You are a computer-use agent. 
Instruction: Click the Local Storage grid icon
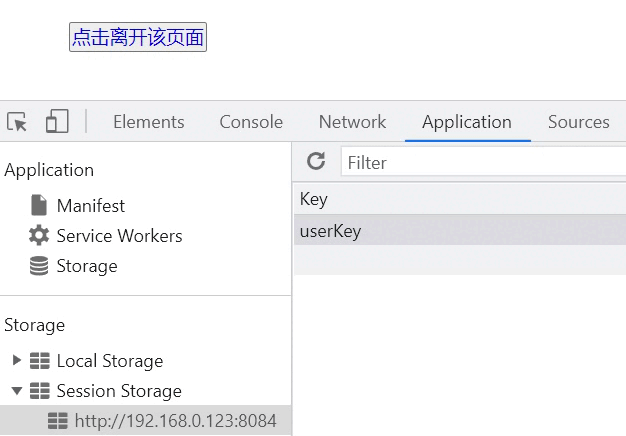(40, 361)
